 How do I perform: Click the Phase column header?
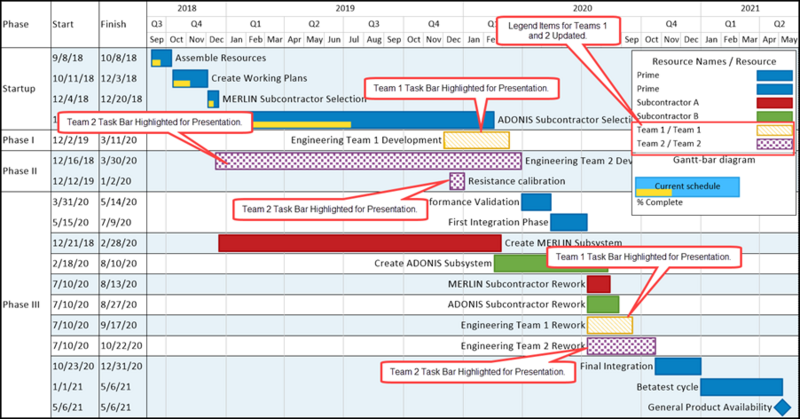pyautogui.click(x=16, y=24)
